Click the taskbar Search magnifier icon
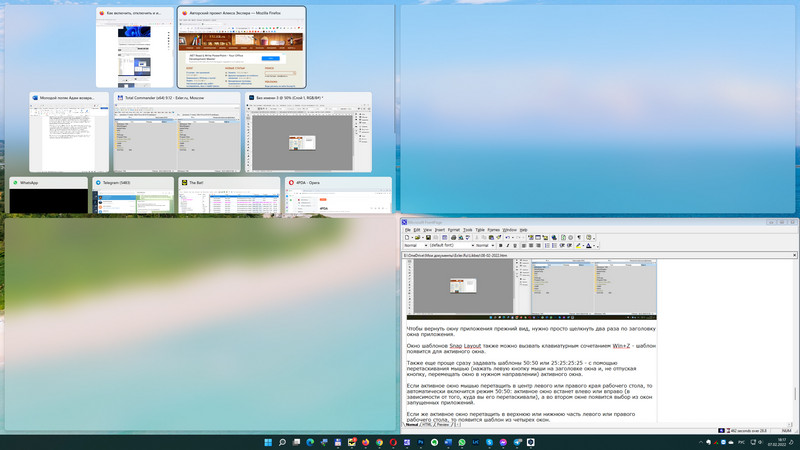Screen dimensions: 800x450 pos(282,442)
